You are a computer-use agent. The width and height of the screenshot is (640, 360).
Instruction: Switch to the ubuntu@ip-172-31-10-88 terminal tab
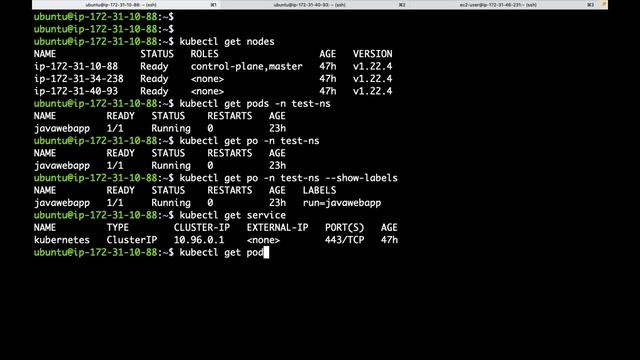pos(127,5)
